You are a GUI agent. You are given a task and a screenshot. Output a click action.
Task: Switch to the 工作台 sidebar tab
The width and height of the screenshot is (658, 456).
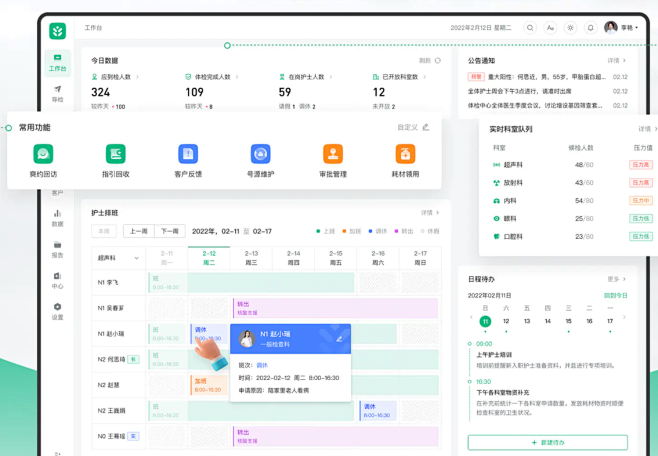tap(57, 63)
